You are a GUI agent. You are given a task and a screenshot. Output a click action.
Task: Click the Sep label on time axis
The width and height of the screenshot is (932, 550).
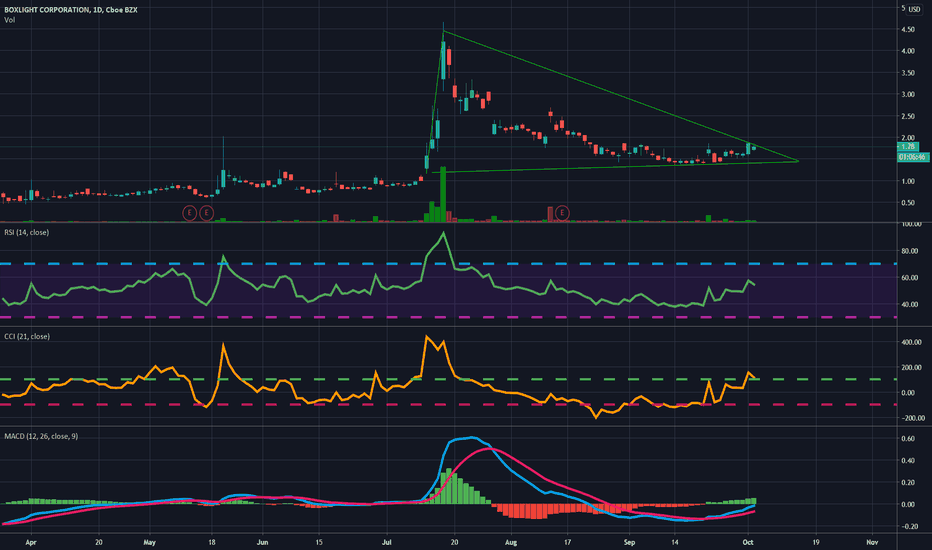coord(629,542)
